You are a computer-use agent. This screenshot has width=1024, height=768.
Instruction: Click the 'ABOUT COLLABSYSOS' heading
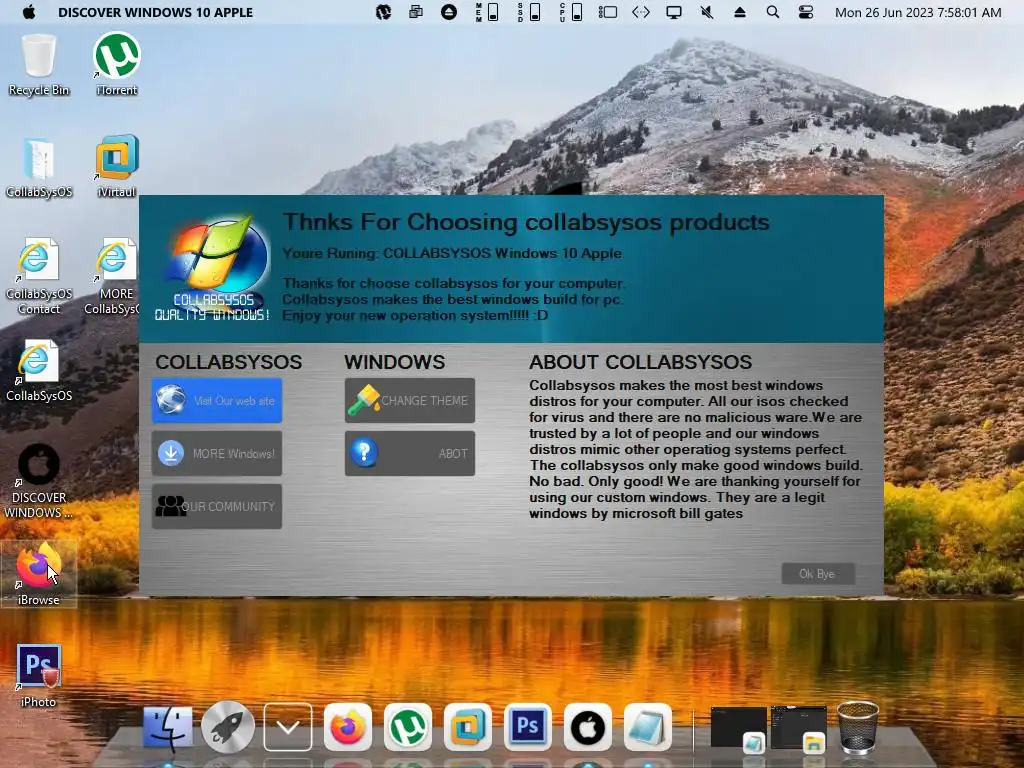640,362
